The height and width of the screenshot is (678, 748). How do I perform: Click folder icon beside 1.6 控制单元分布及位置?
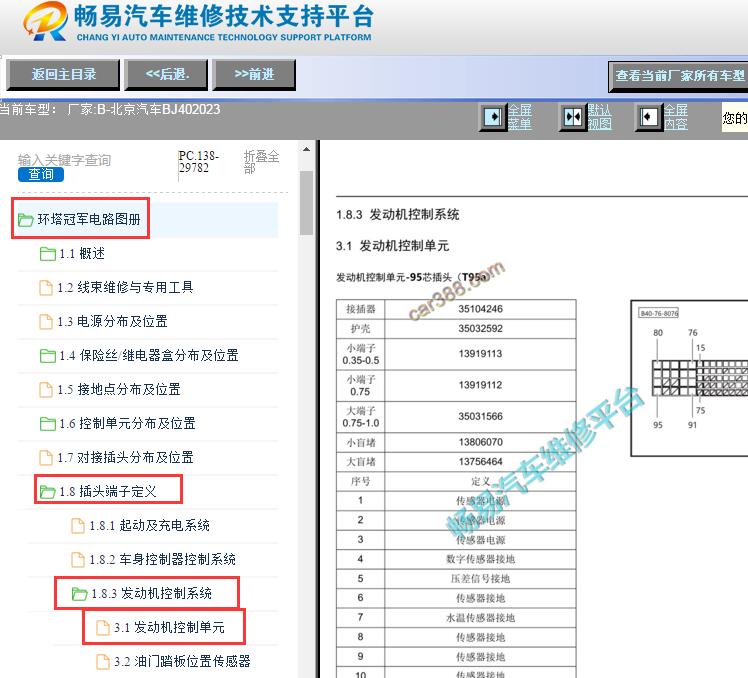tap(47, 424)
